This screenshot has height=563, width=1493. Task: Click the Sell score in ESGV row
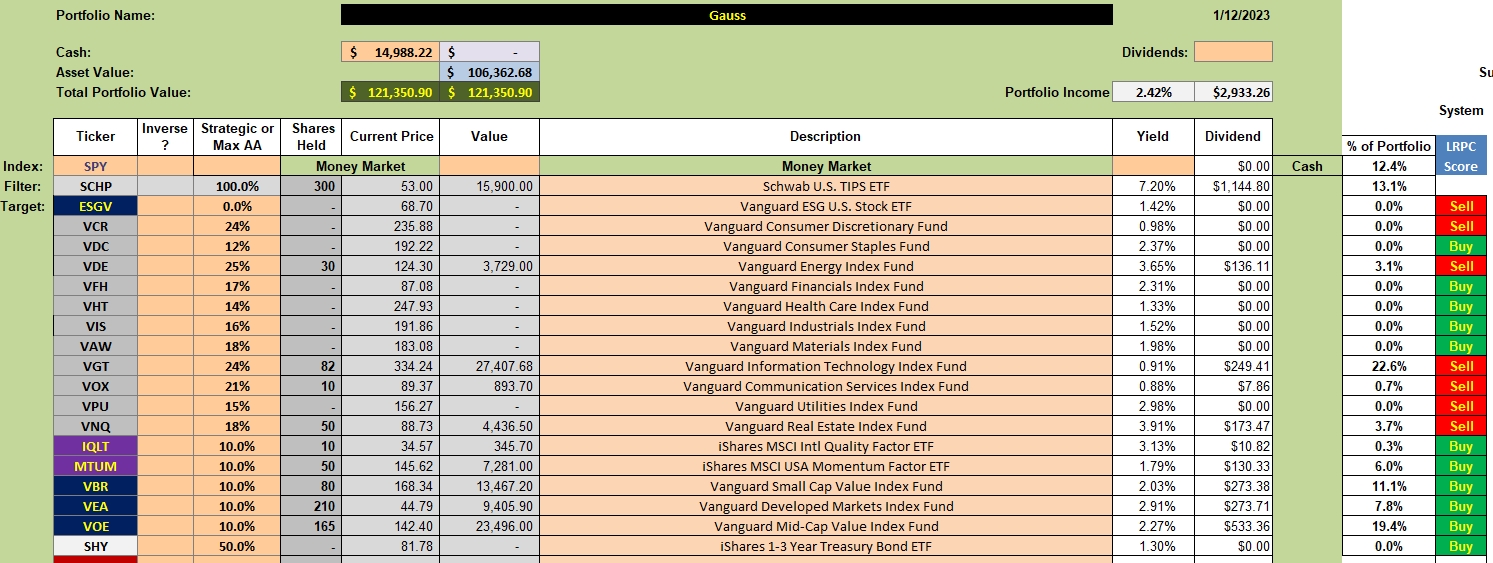(x=1461, y=206)
